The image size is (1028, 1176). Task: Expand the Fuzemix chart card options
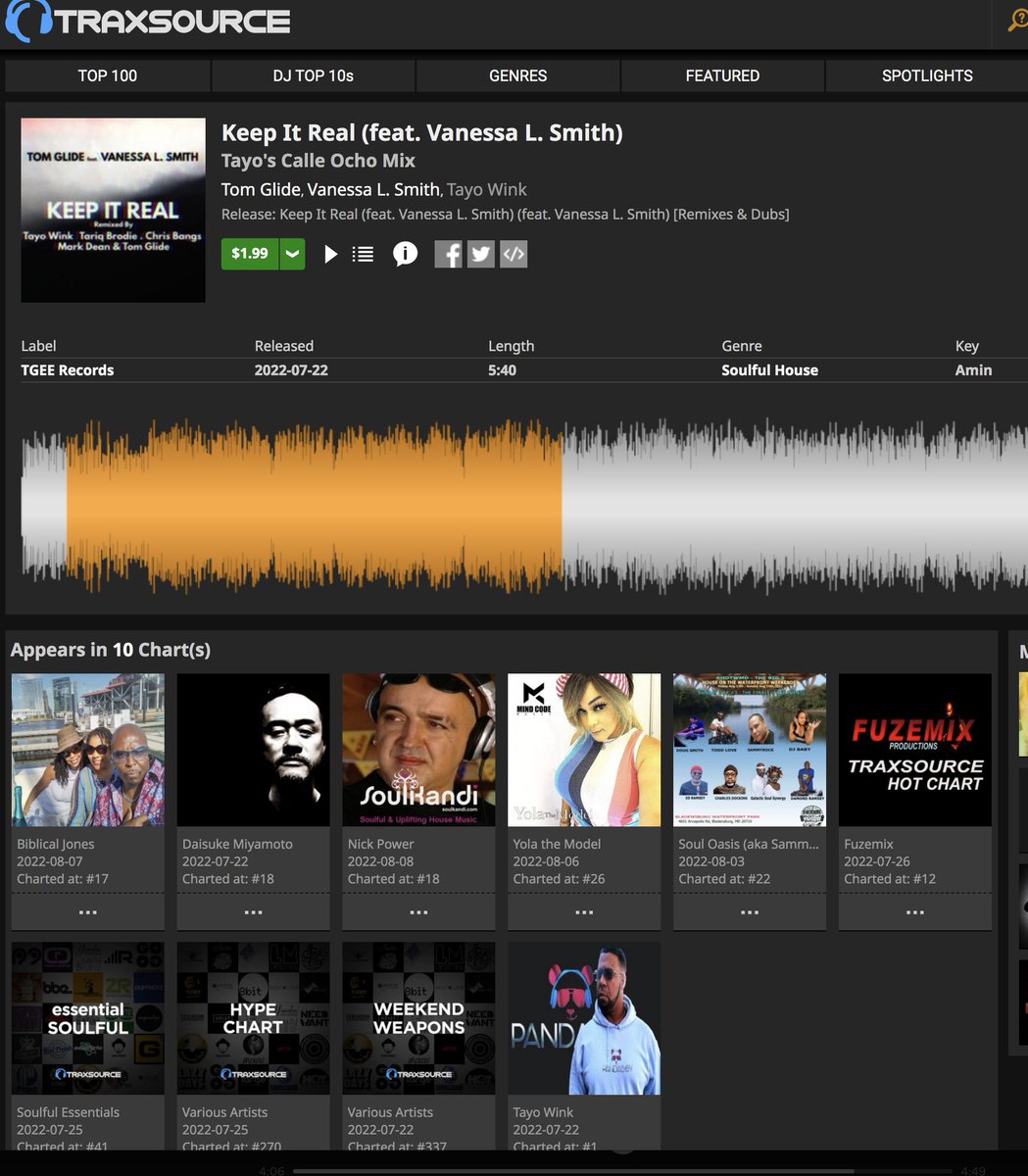pos(914,911)
